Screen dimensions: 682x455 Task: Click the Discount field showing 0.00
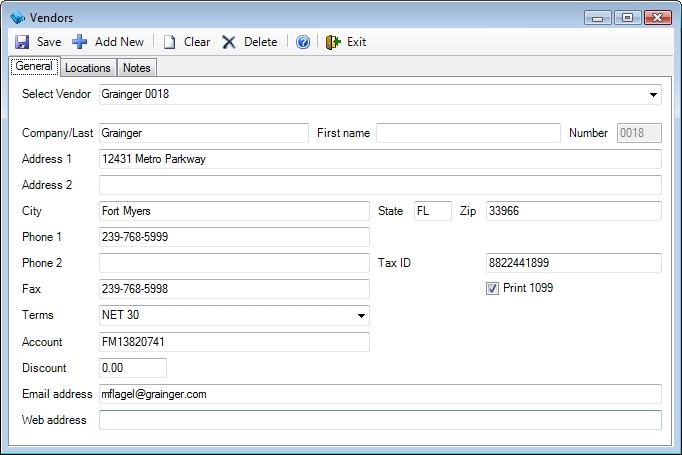pos(133,368)
